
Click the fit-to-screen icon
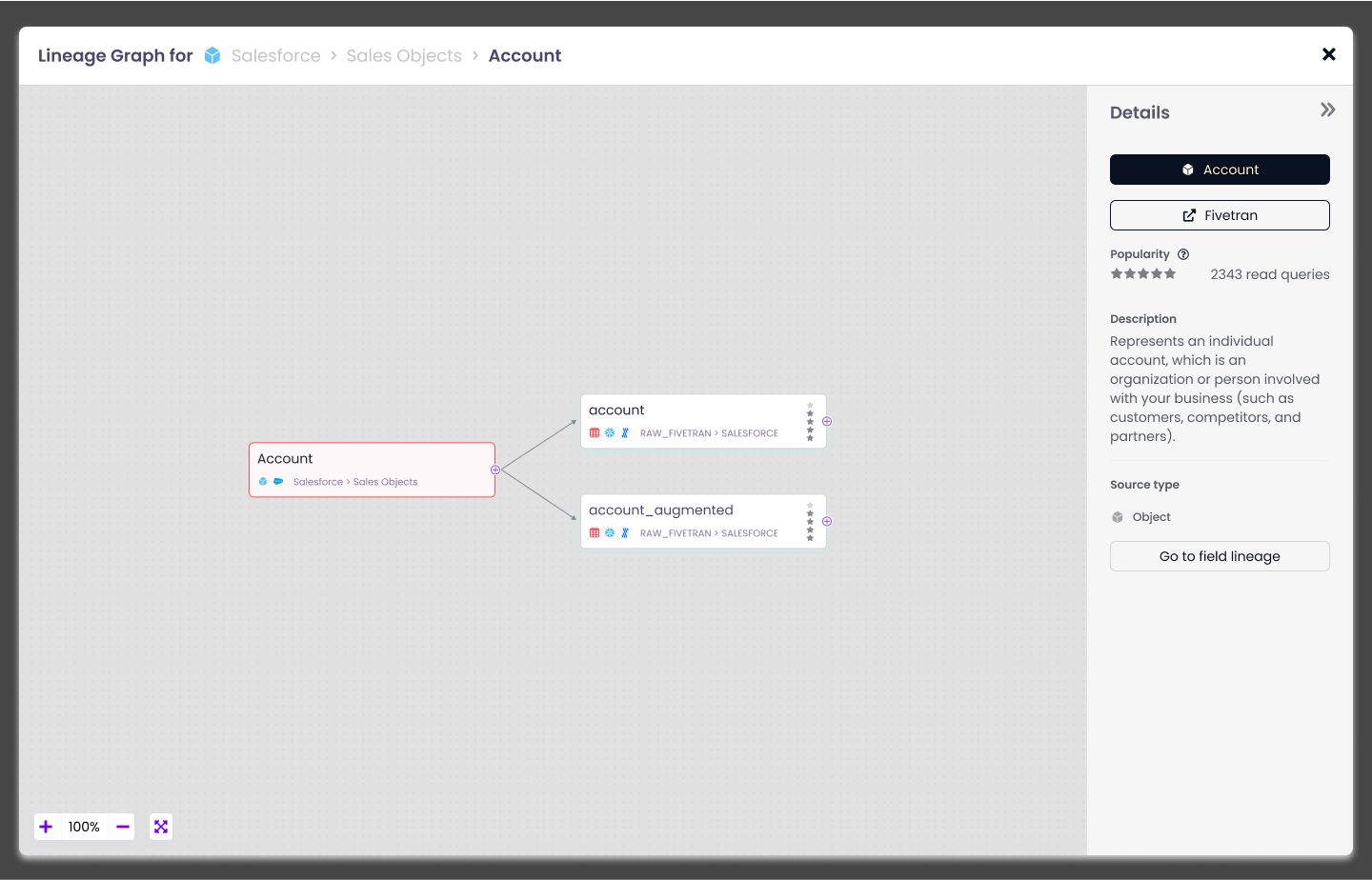pyautogui.click(x=161, y=827)
